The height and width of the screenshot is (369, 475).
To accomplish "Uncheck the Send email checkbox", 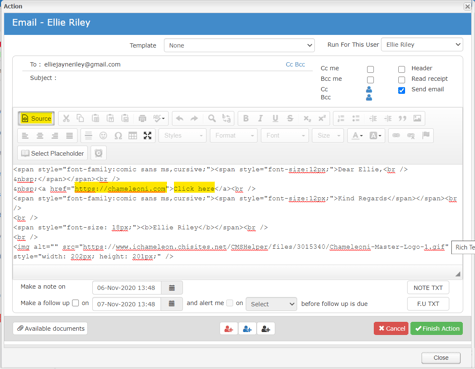I will (401, 90).
